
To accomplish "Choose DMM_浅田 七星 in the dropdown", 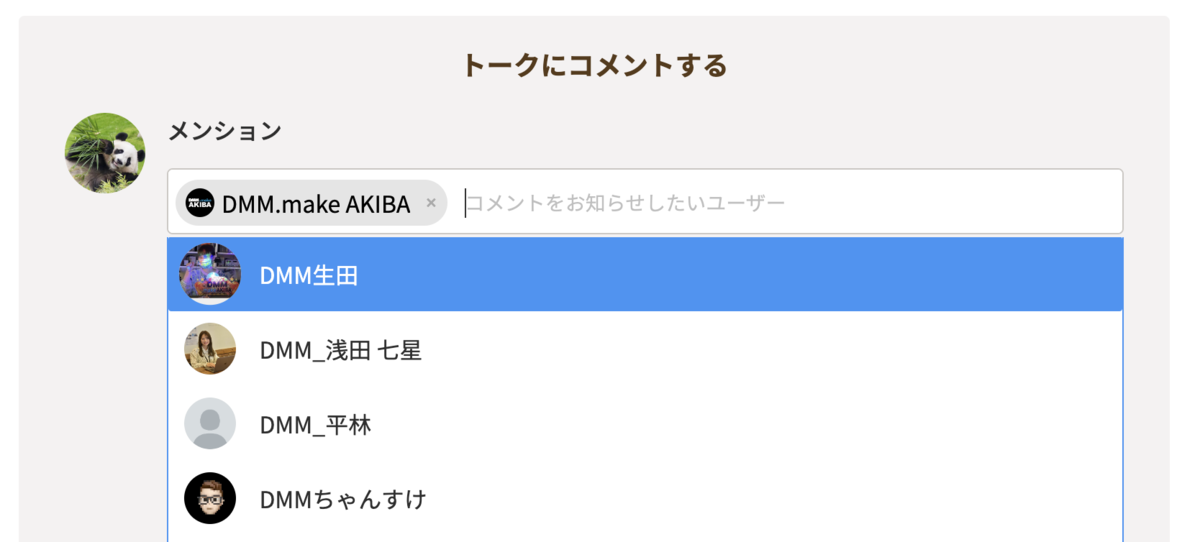I will coord(340,350).
